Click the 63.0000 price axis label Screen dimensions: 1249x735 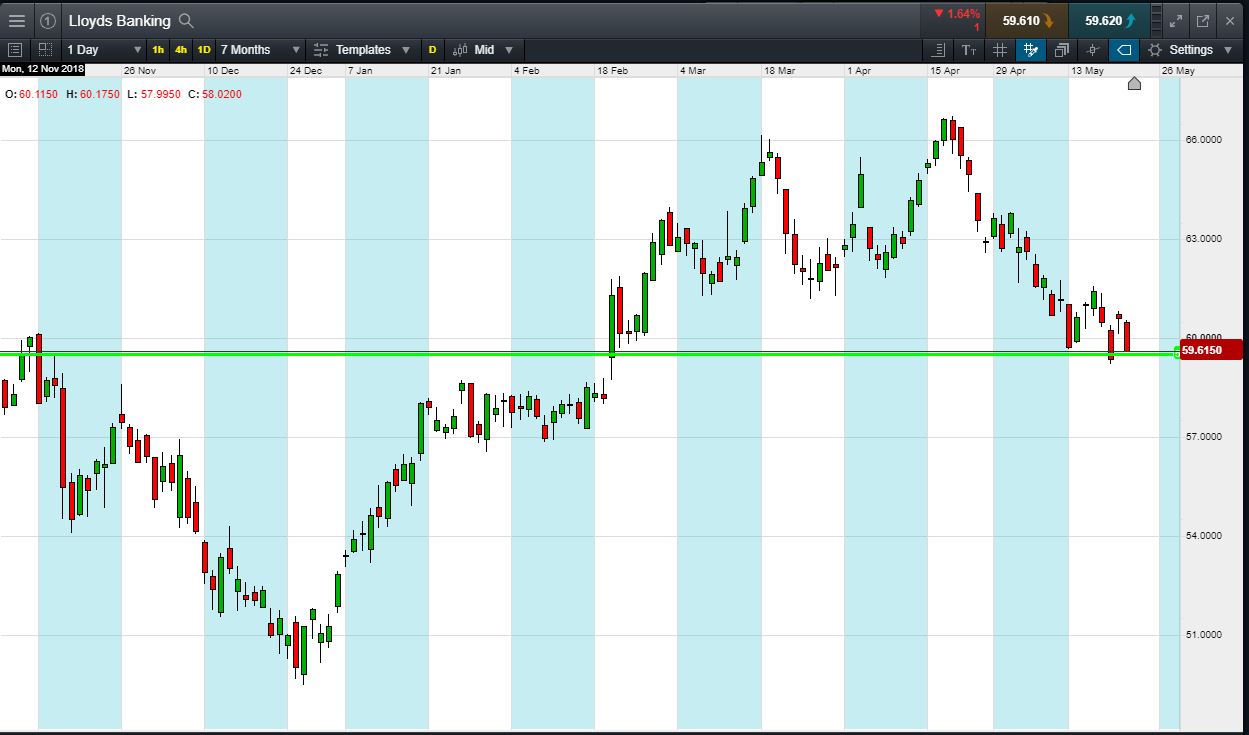pyautogui.click(x=1205, y=239)
